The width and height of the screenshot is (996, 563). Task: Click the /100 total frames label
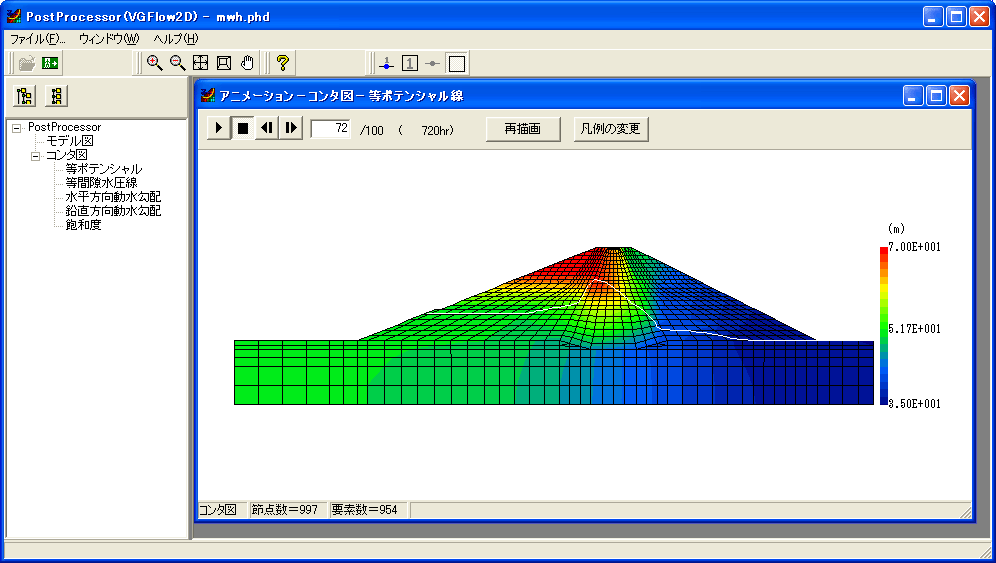(x=372, y=130)
